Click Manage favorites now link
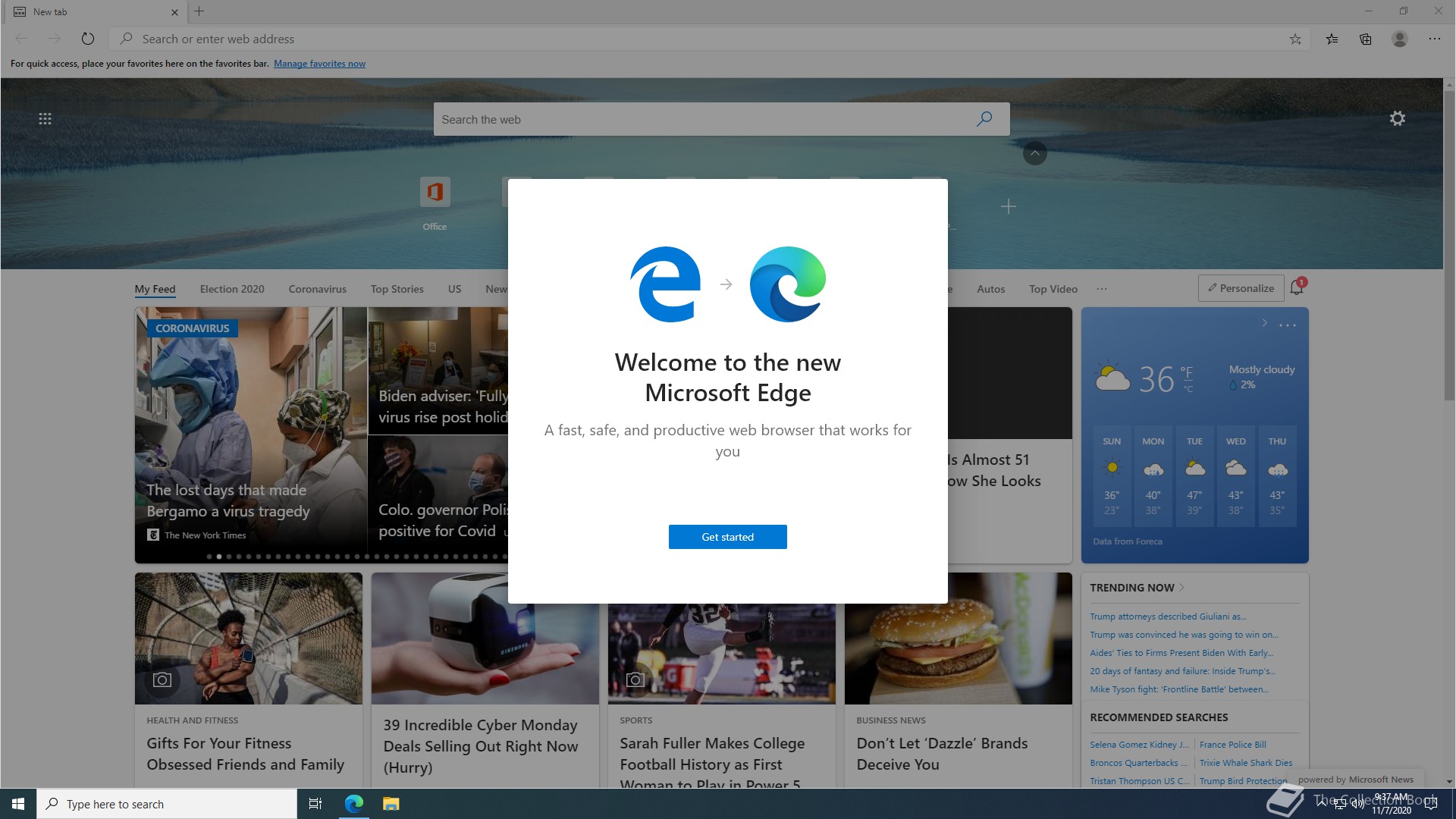The height and width of the screenshot is (819, 1456). (x=319, y=64)
